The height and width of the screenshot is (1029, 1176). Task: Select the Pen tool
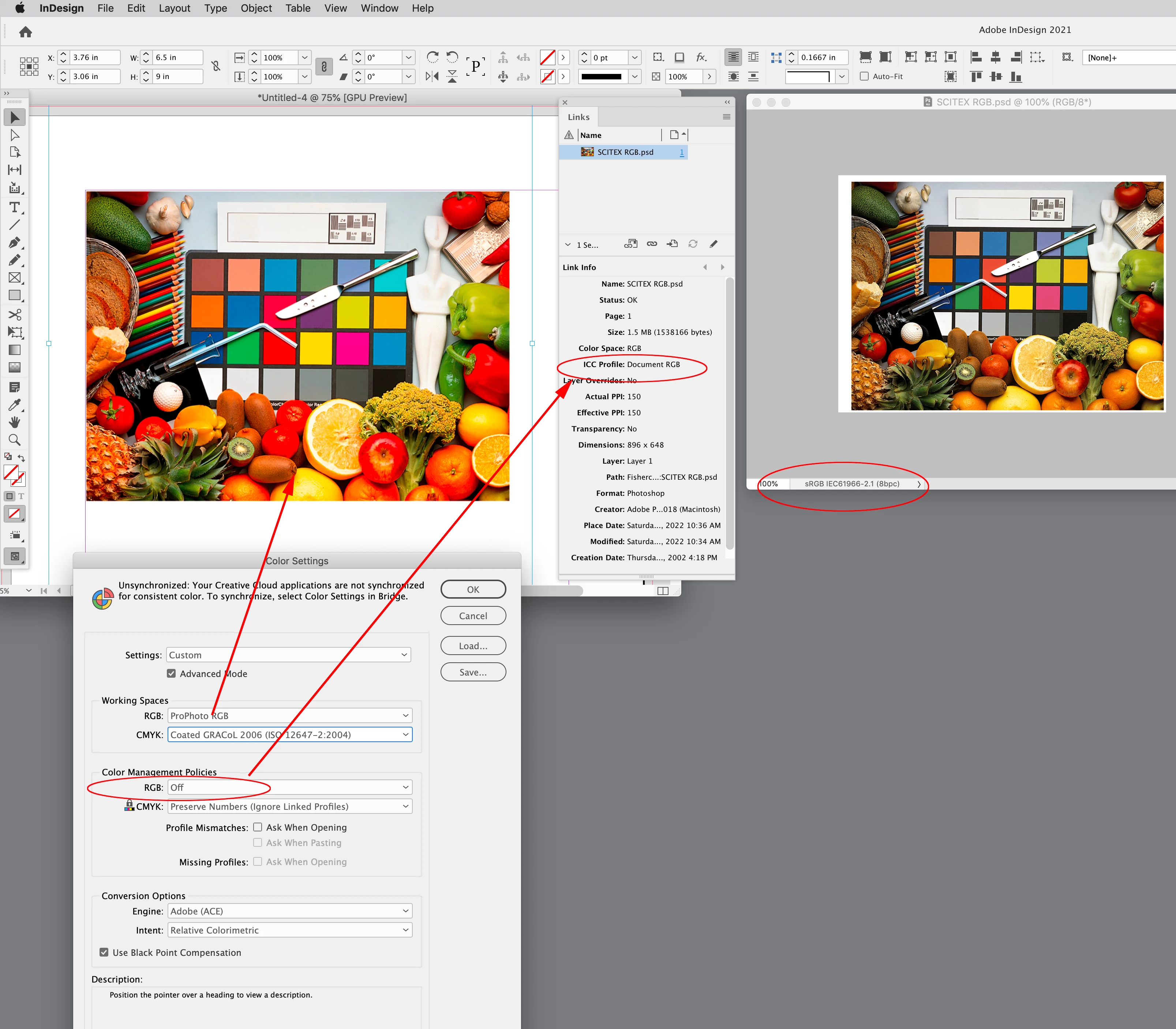[14, 242]
